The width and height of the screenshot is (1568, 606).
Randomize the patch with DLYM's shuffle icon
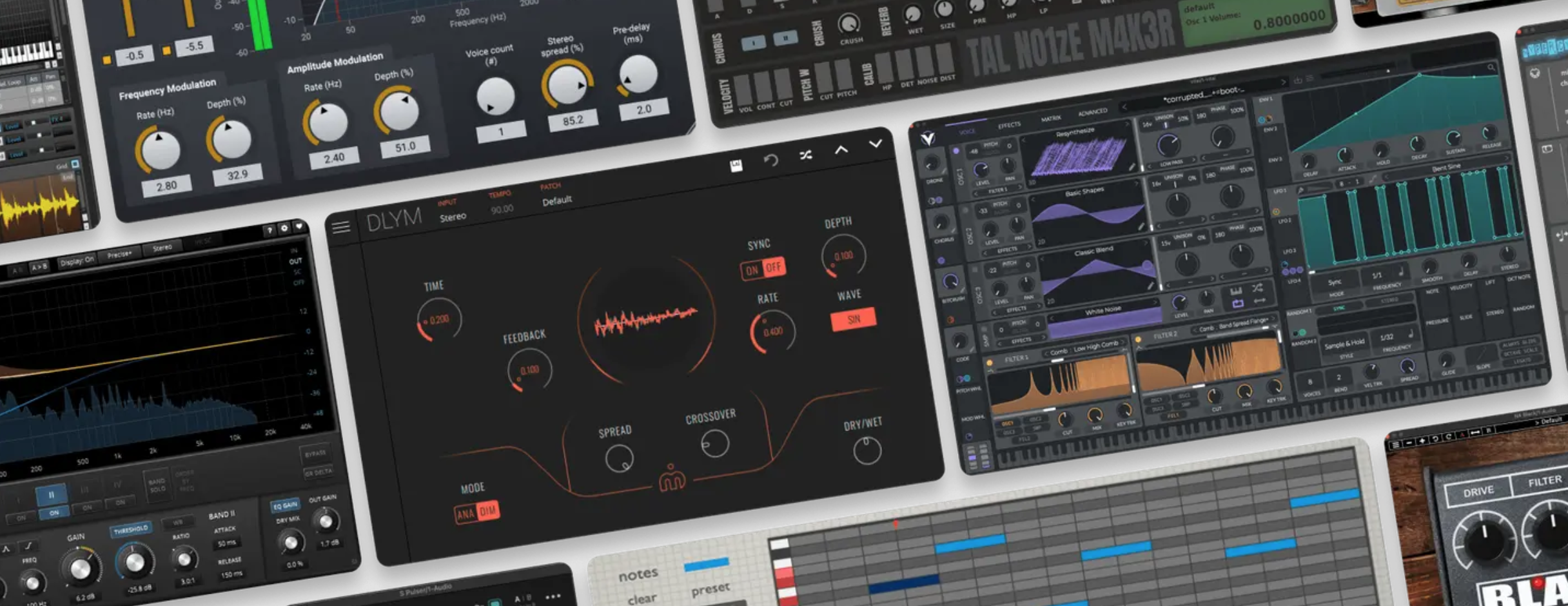tap(806, 155)
